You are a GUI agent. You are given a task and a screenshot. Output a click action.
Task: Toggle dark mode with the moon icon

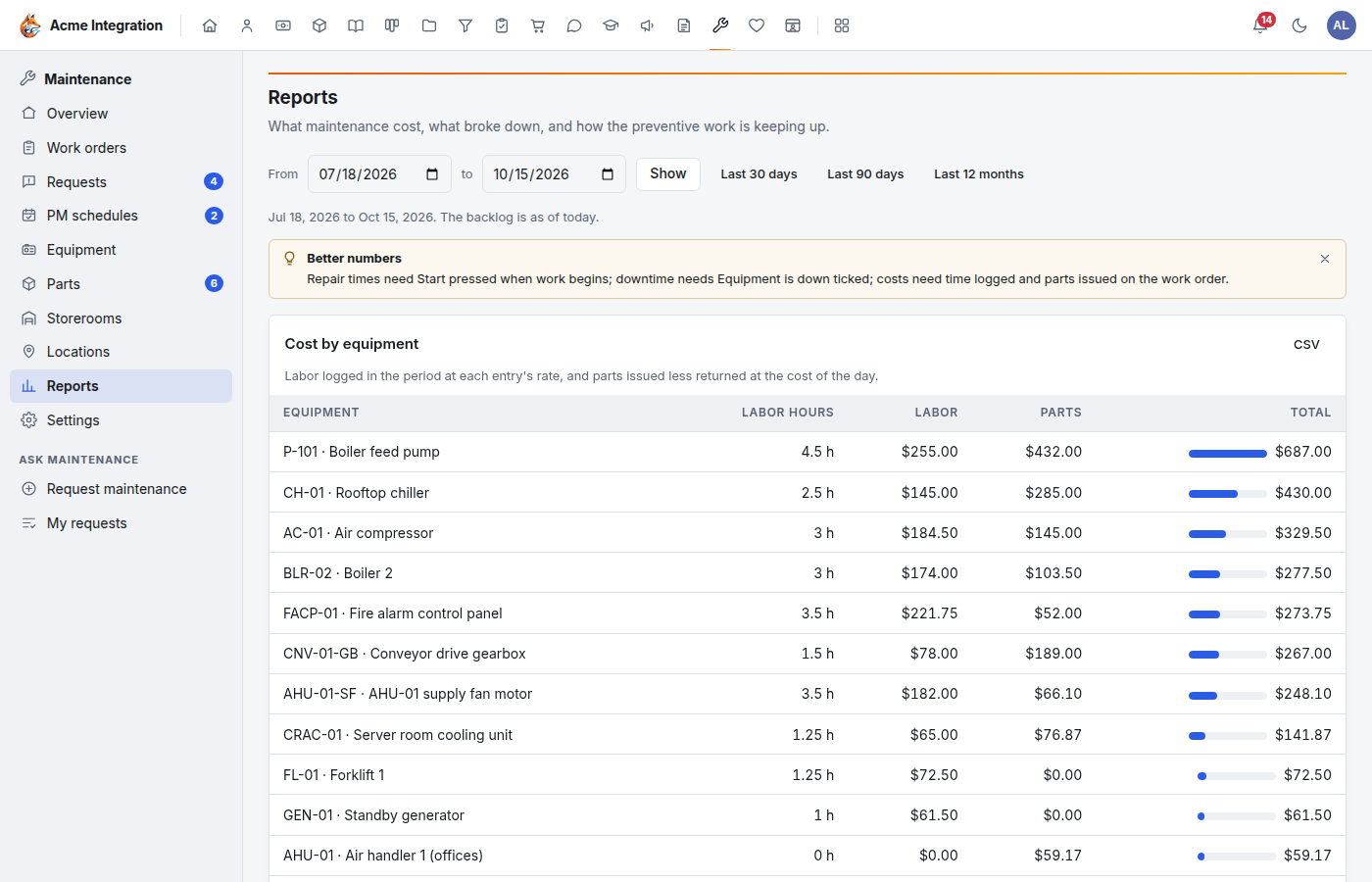pos(1299,25)
